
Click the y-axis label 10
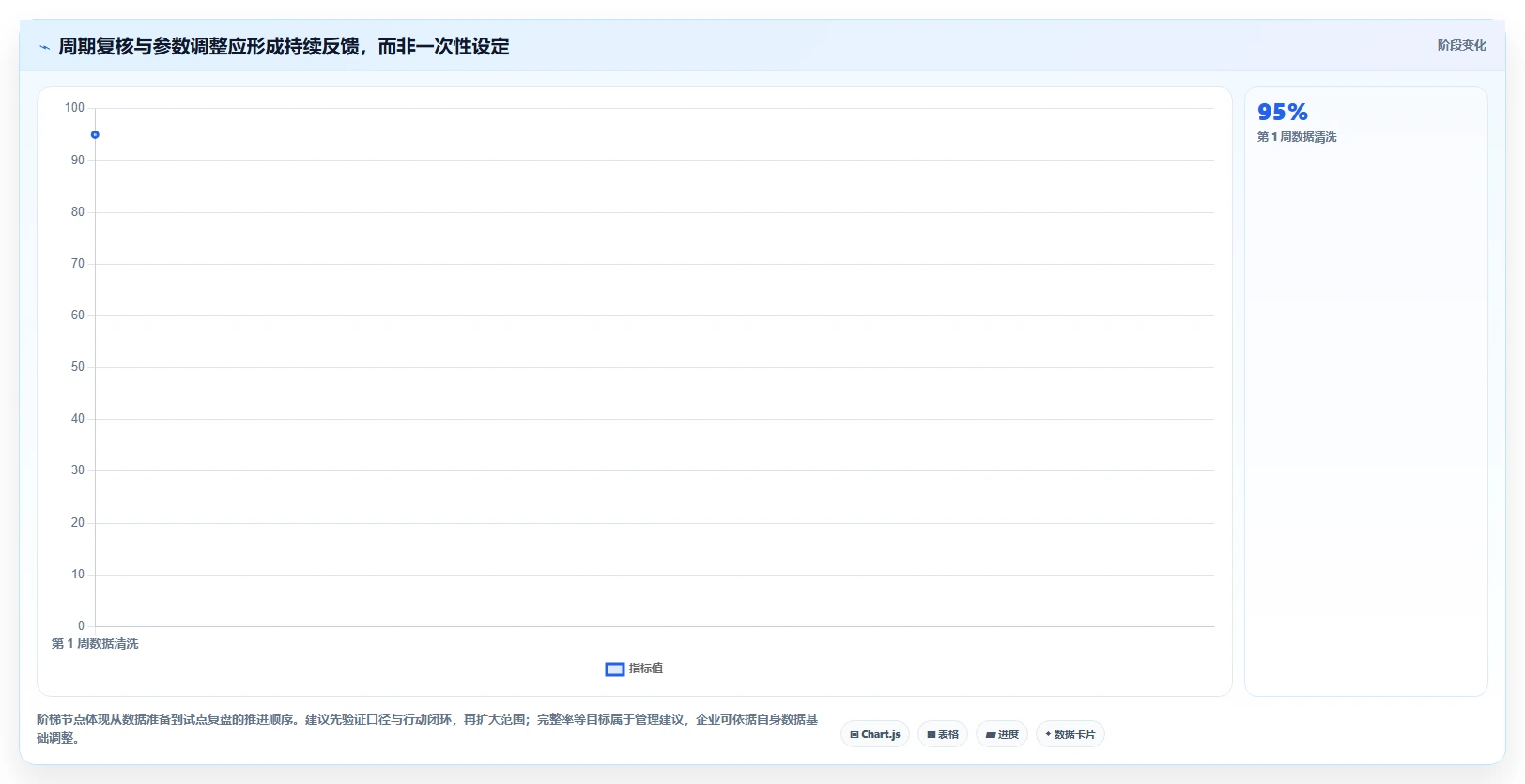(78, 575)
